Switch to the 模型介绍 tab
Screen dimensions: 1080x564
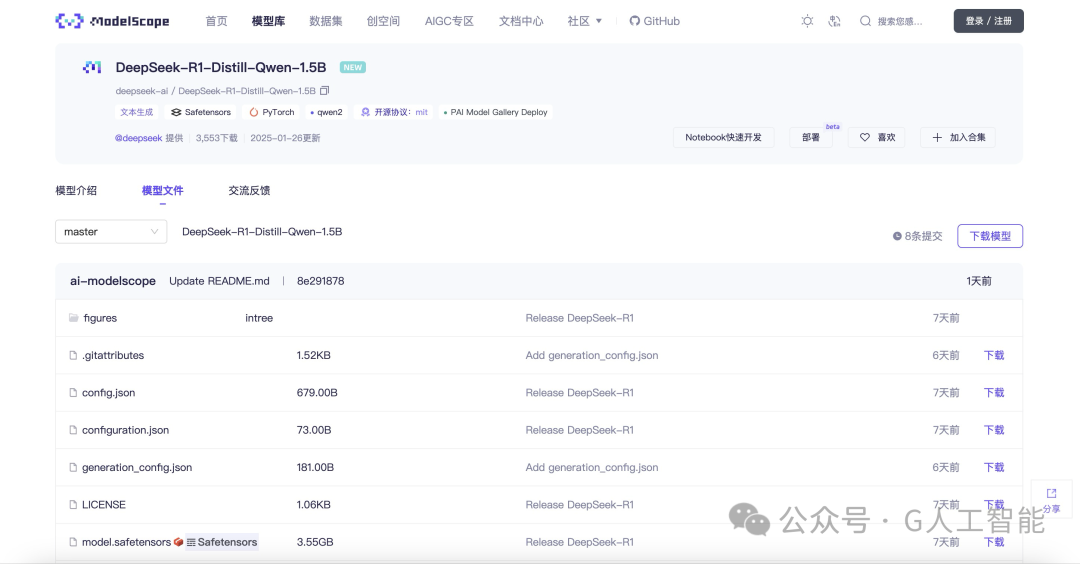click(x=76, y=191)
